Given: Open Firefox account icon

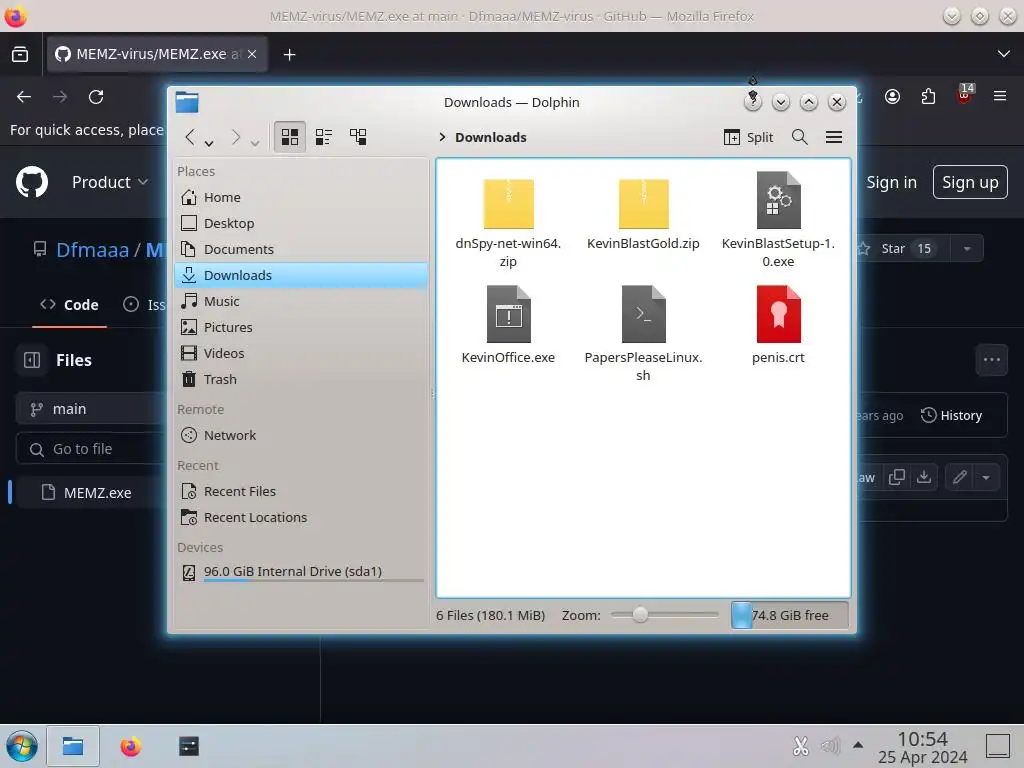Looking at the screenshot, I should [x=892, y=97].
